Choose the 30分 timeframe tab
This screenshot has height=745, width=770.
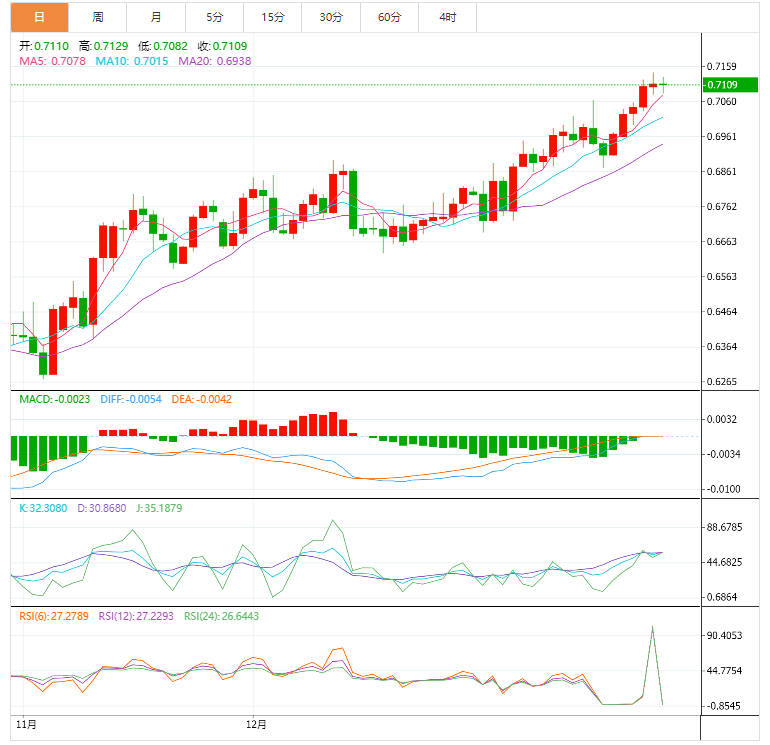tap(331, 17)
